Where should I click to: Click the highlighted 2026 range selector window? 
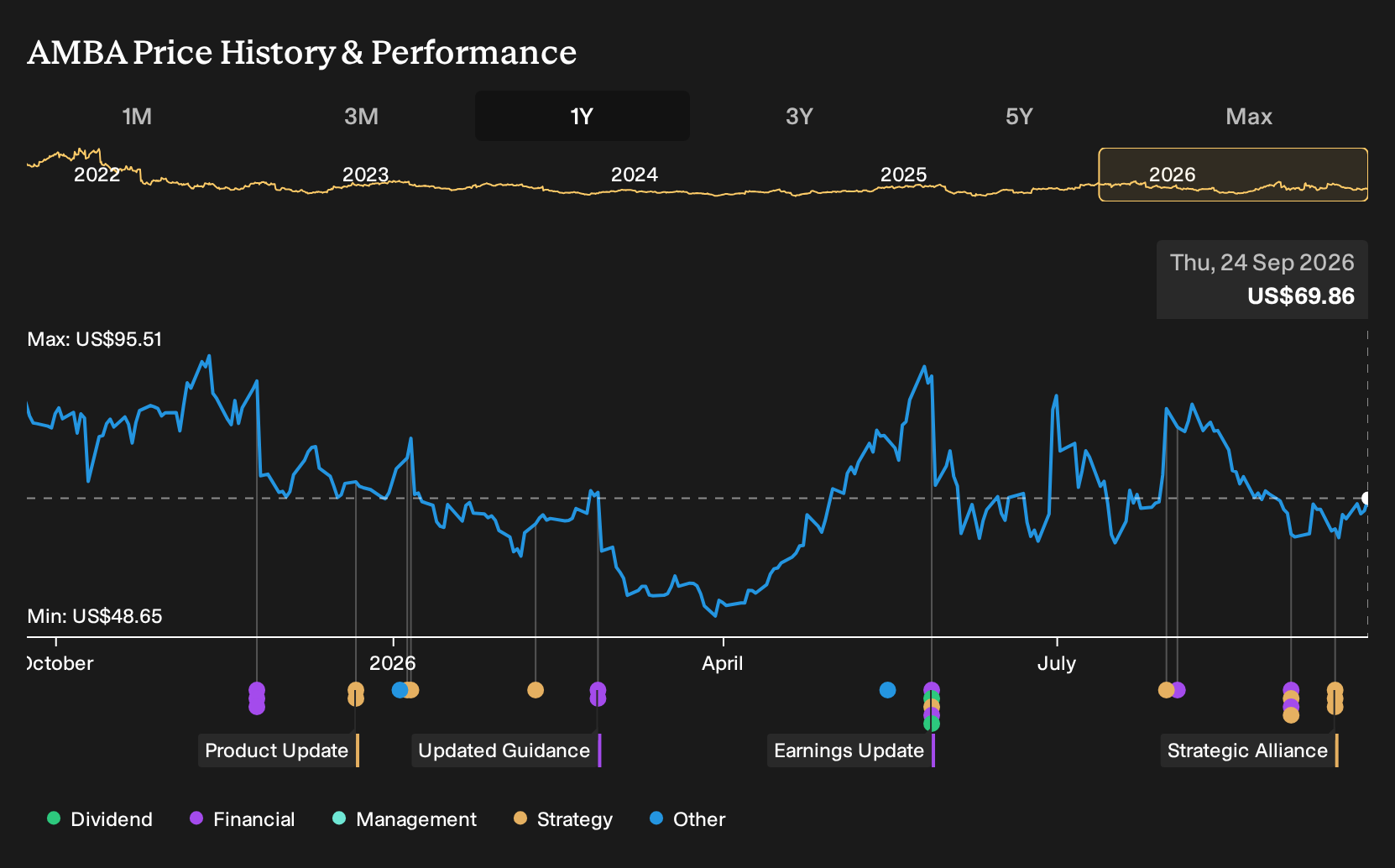(1233, 175)
